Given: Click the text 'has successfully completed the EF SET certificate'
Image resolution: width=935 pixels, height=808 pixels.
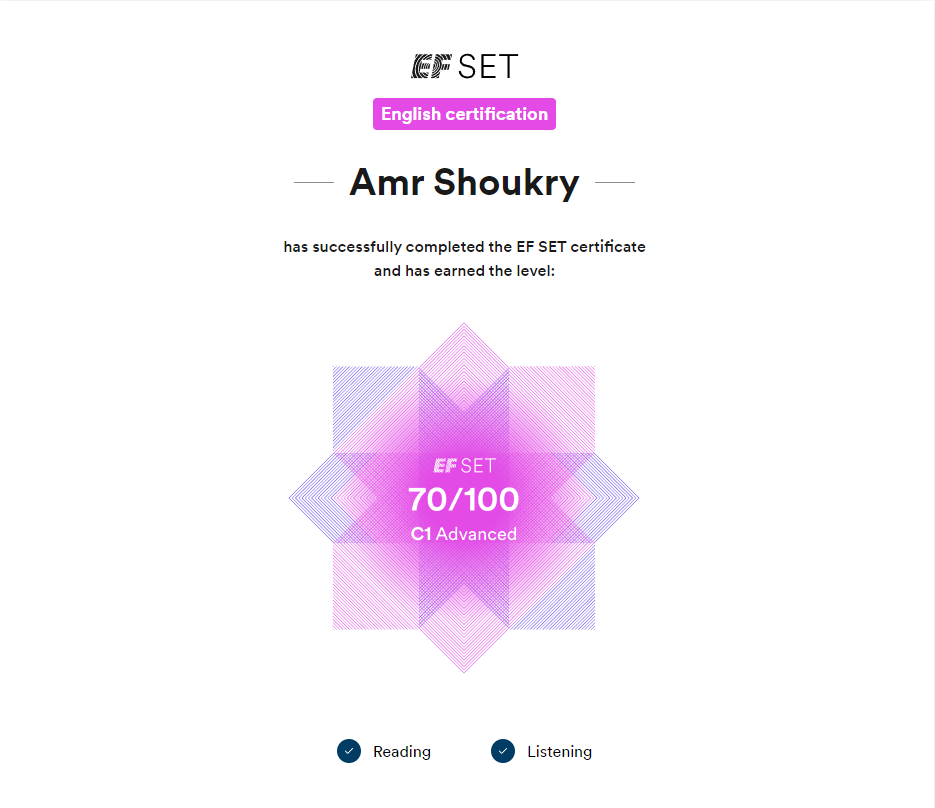Looking at the screenshot, I should tap(464, 247).
